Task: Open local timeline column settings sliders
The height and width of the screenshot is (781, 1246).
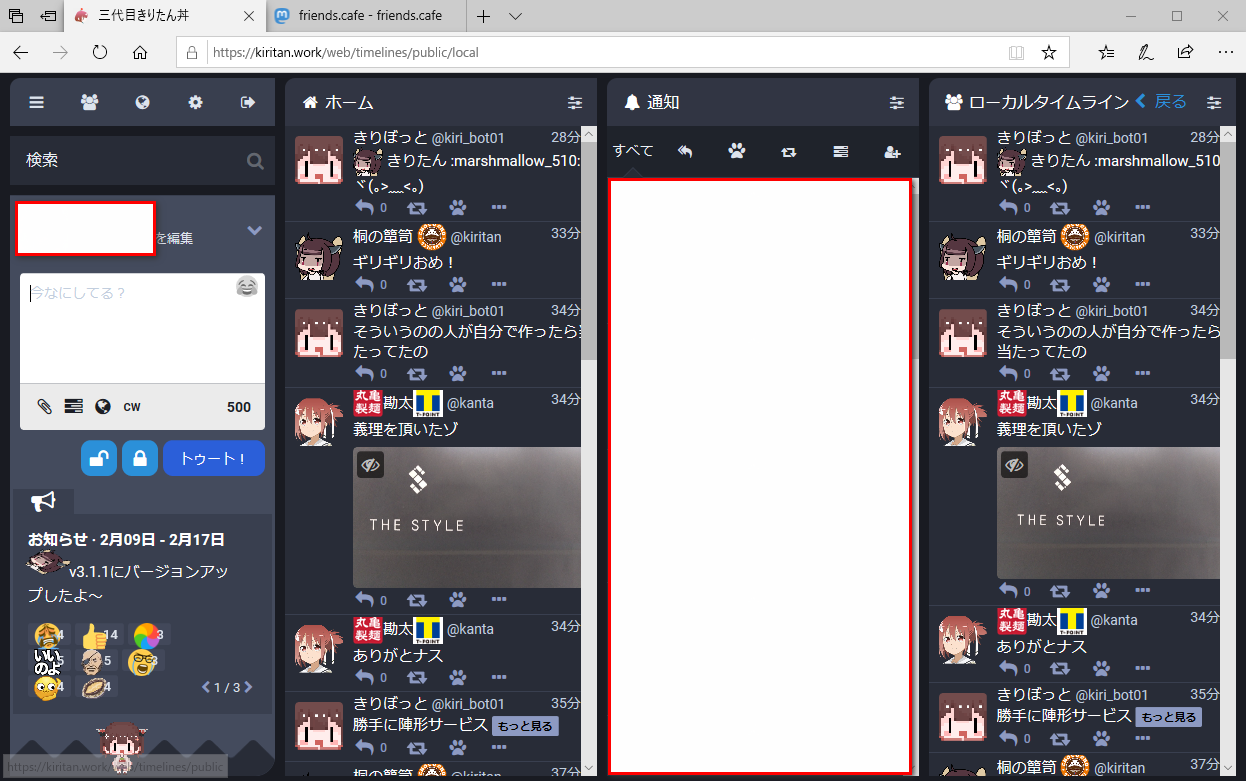Action: pyautogui.click(x=1214, y=102)
